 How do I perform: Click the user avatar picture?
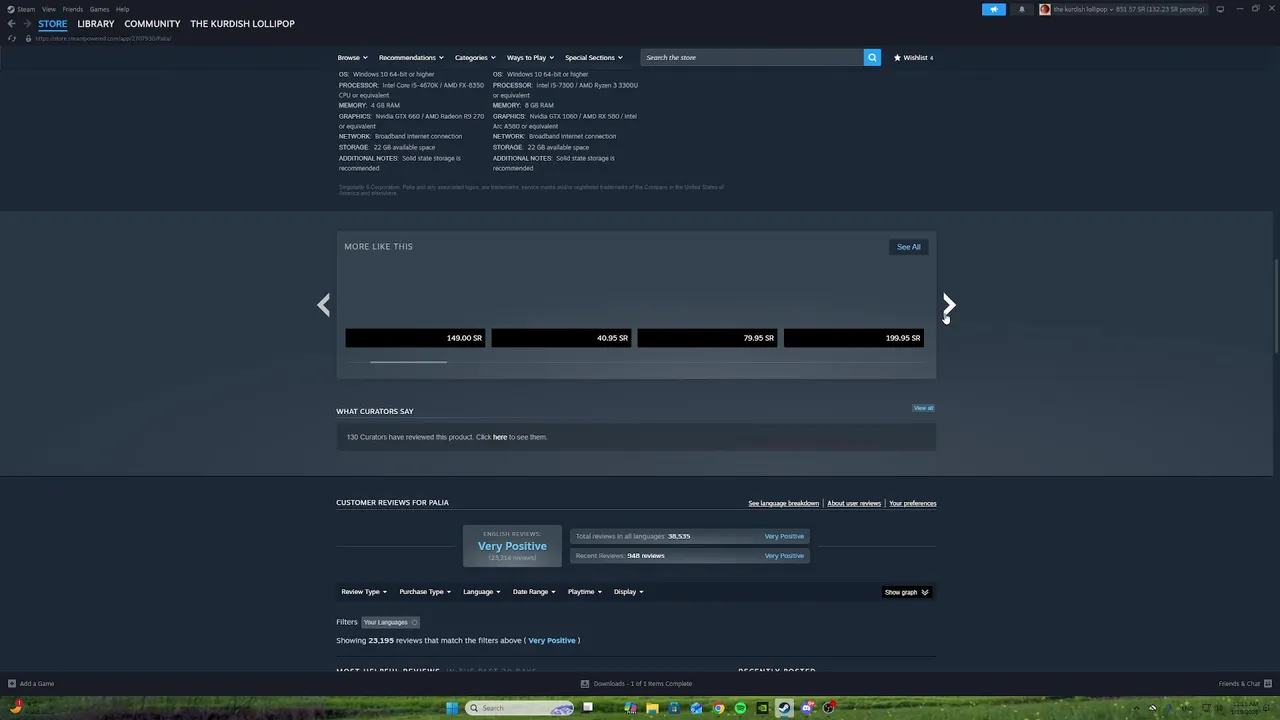tap(1045, 9)
